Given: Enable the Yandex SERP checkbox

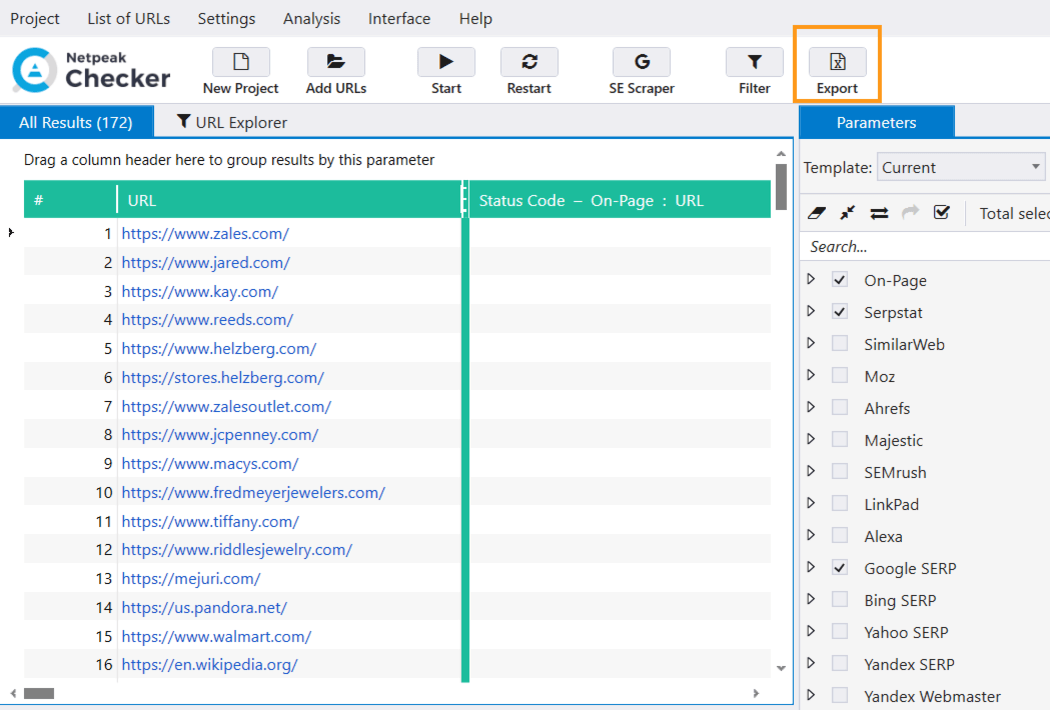Looking at the screenshot, I should tap(840, 664).
